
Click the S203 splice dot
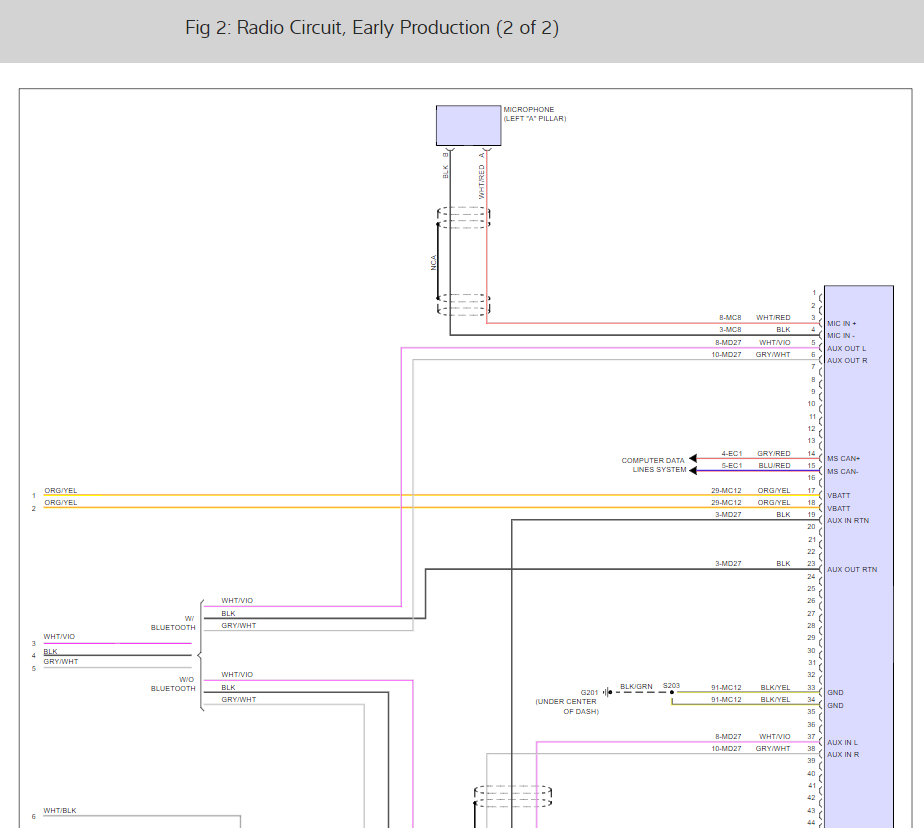pos(671,692)
